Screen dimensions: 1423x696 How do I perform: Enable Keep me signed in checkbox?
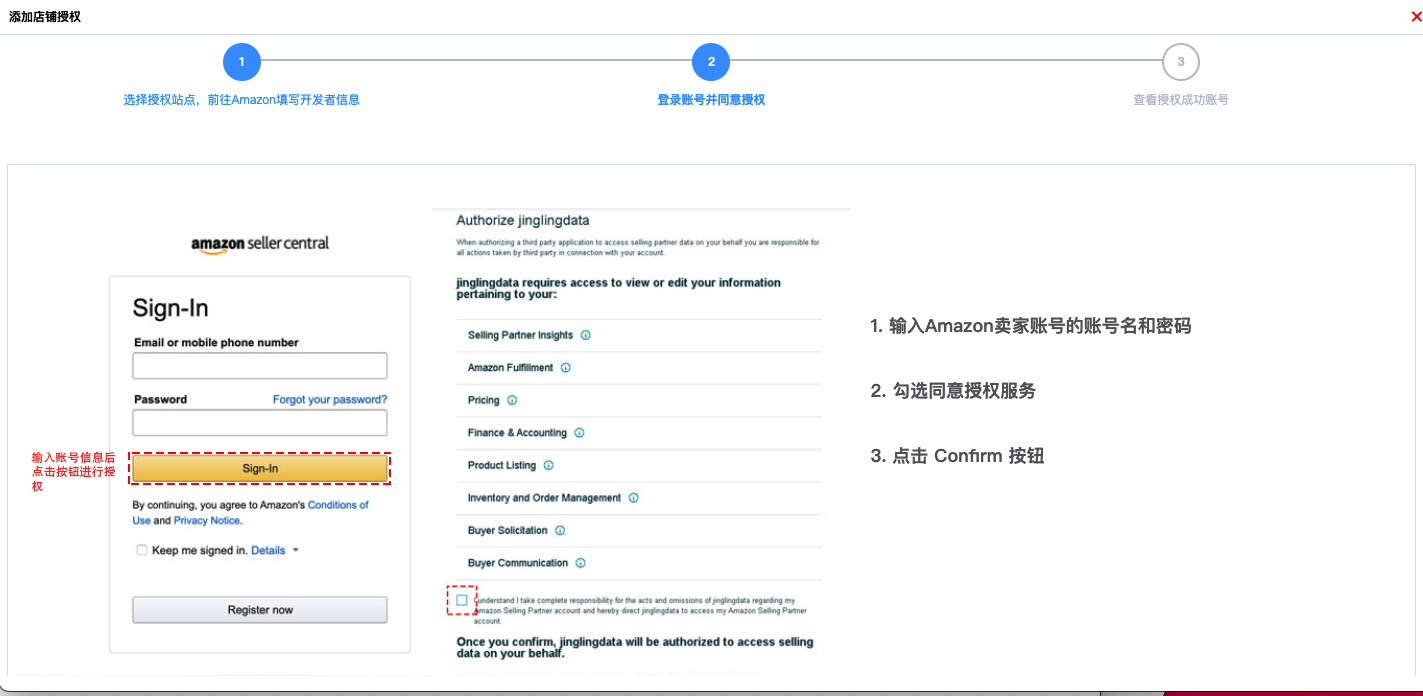(142, 550)
